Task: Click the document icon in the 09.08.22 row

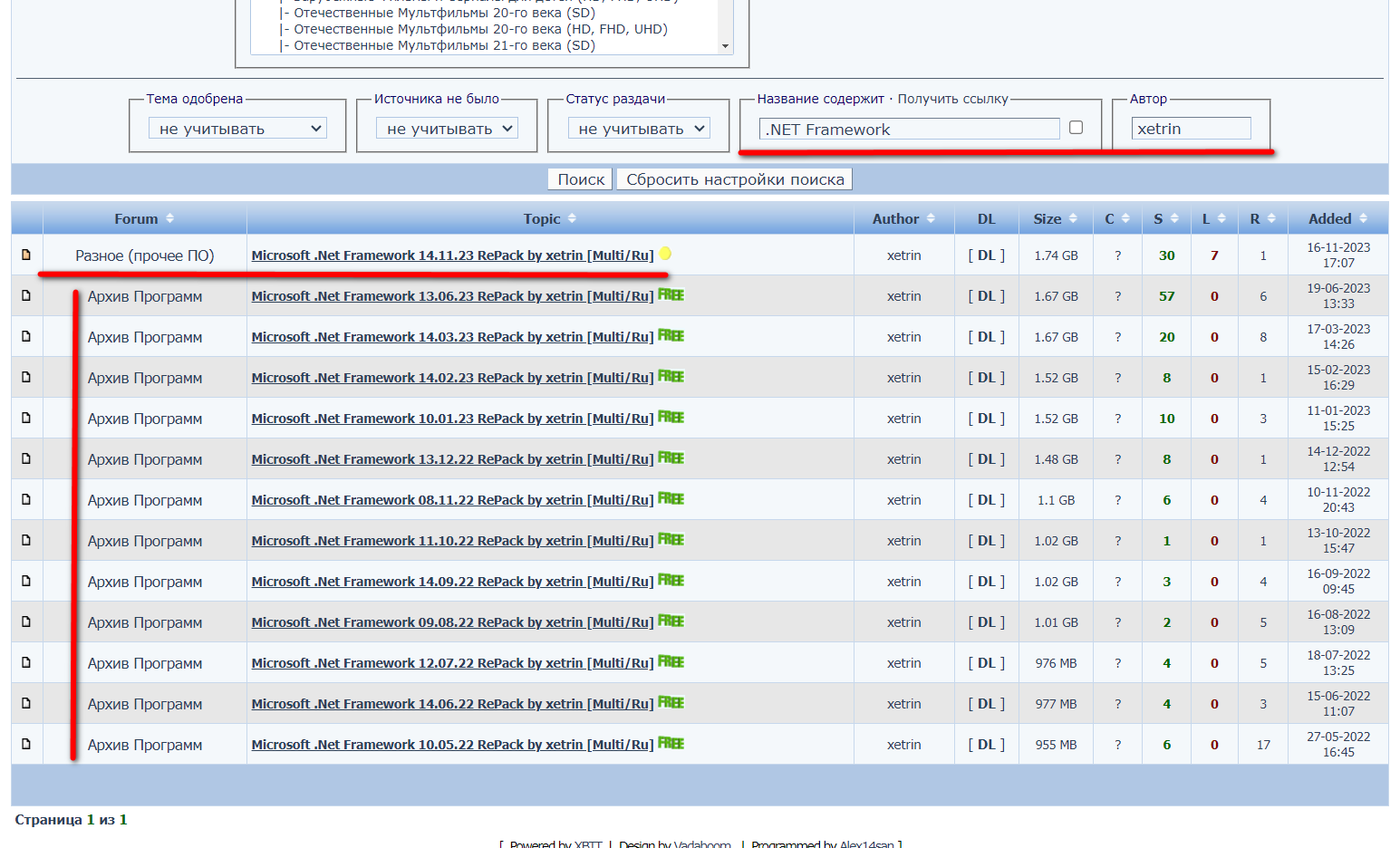Action: click(26, 622)
